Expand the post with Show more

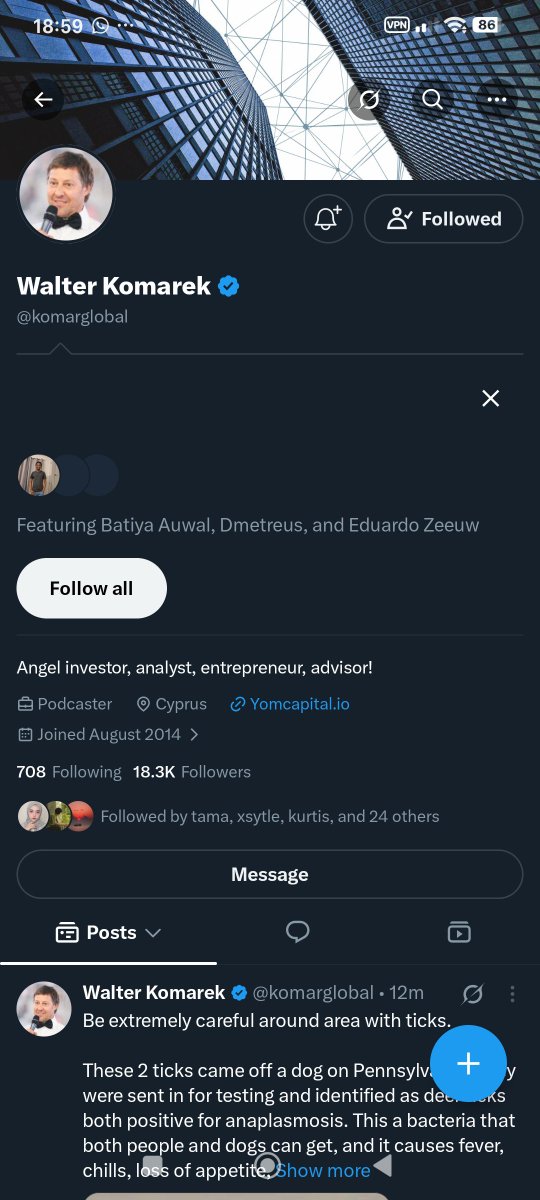click(322, 1169)
